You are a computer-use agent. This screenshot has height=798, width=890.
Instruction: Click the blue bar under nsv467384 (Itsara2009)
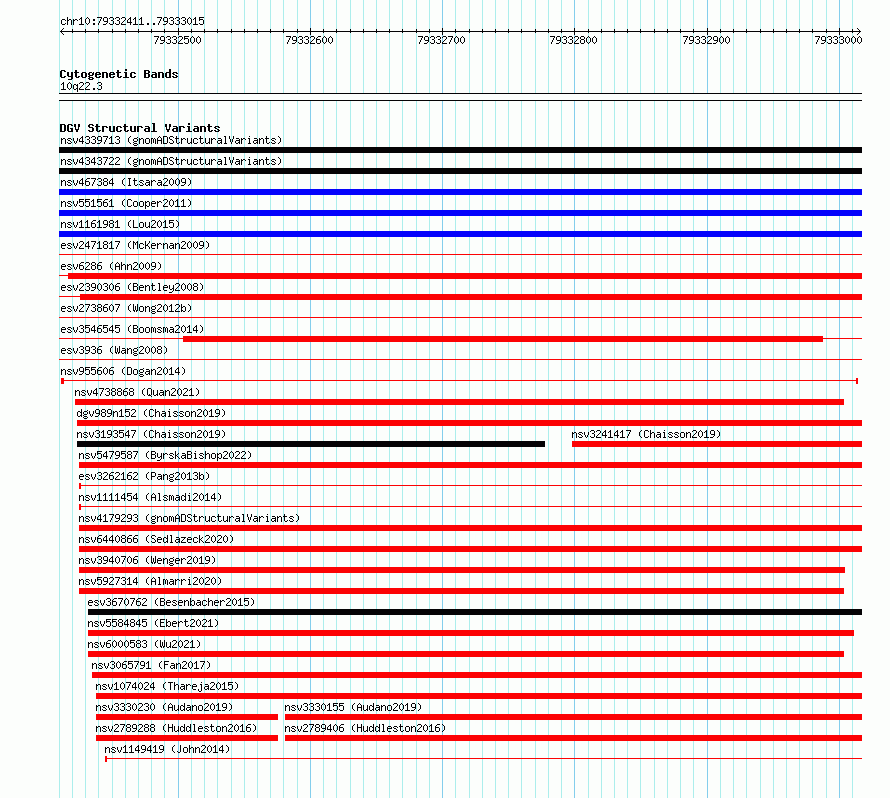[460, 192]
